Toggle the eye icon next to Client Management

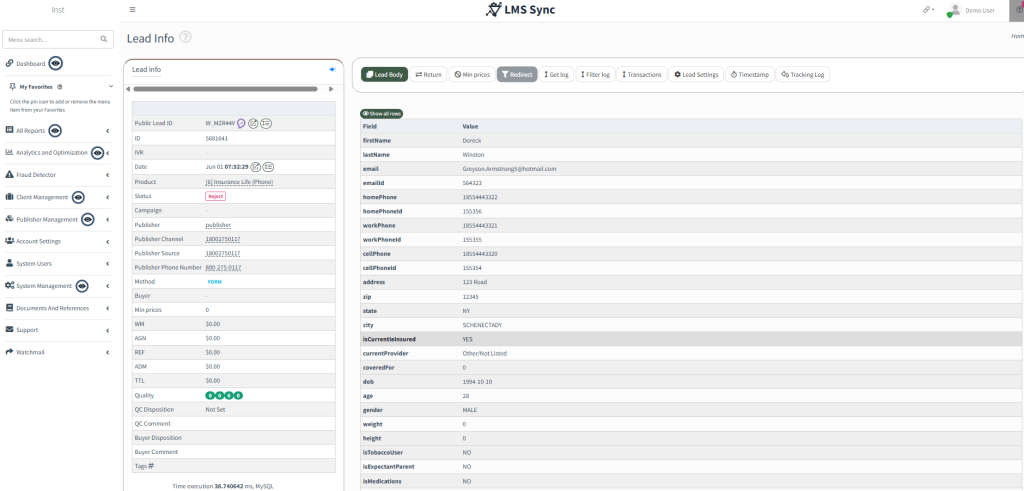pos(78,197)
